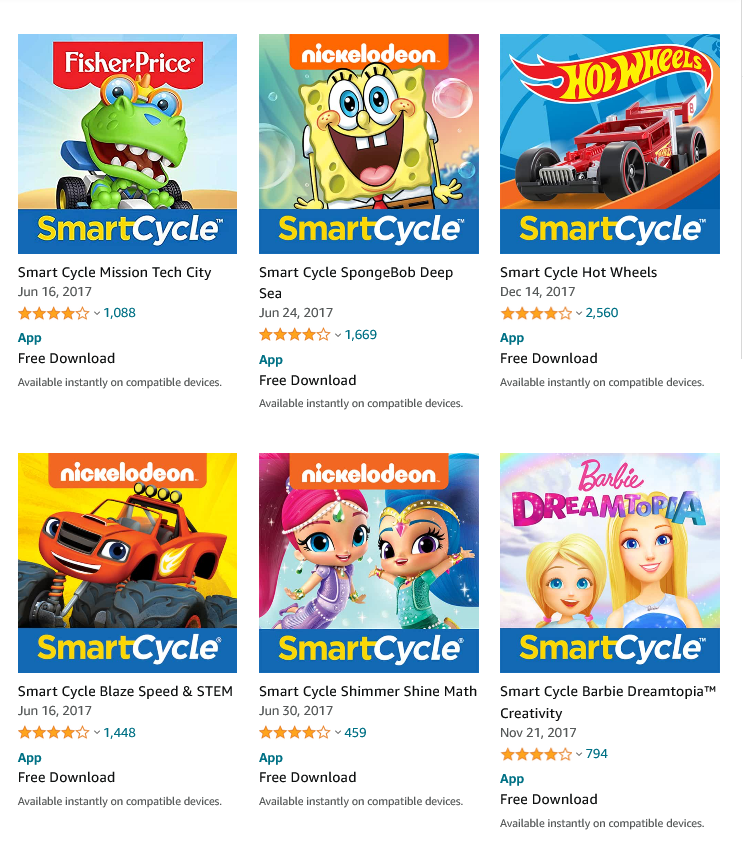Screen dimensions: 743x852
Task: Click the star rating under Hot Wheels
Action: point(536,313)
